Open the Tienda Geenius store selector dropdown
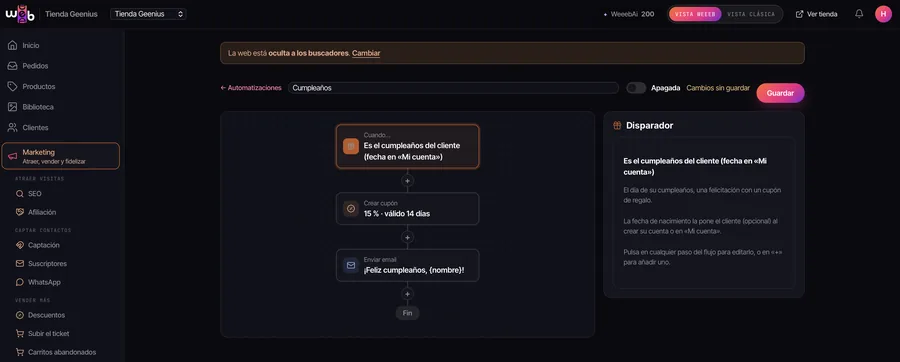Viewport: 900px width, 362px height. point(148,14)
